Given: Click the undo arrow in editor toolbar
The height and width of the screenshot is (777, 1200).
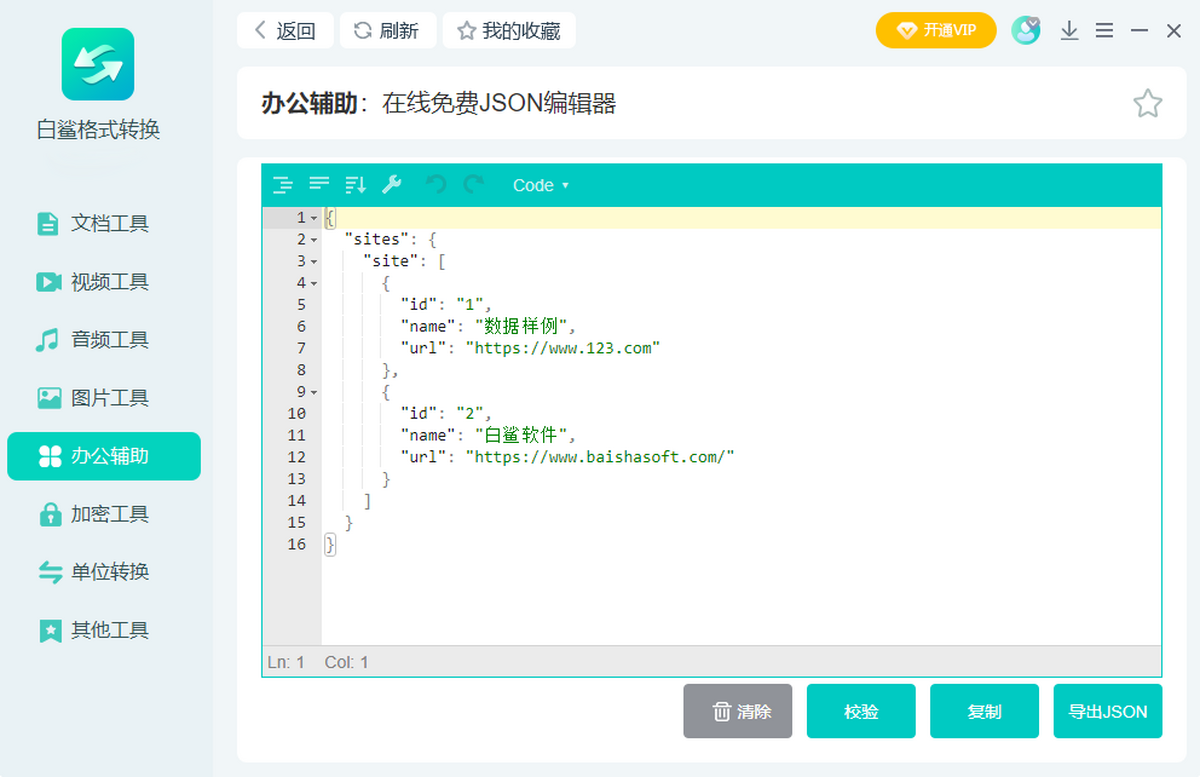Looking at the screenshot, I should click(x=436, y=185).
